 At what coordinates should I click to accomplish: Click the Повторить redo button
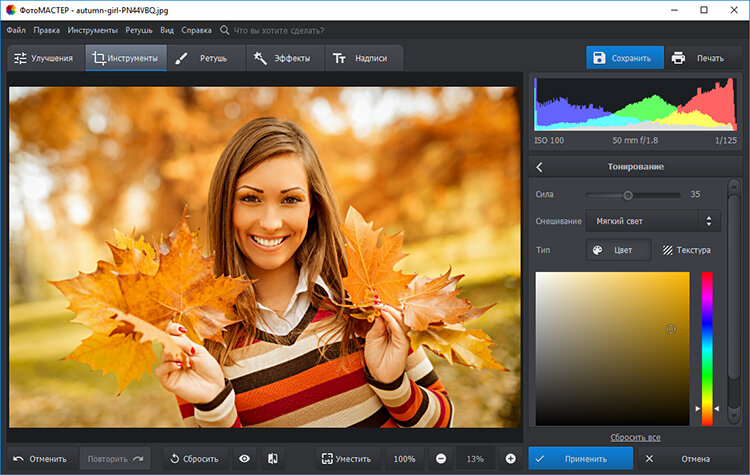click(x=115, y=459)
